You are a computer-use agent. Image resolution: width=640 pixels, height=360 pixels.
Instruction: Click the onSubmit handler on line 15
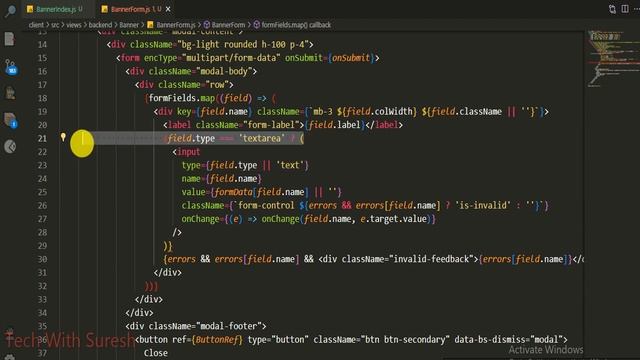click(351, 58)
